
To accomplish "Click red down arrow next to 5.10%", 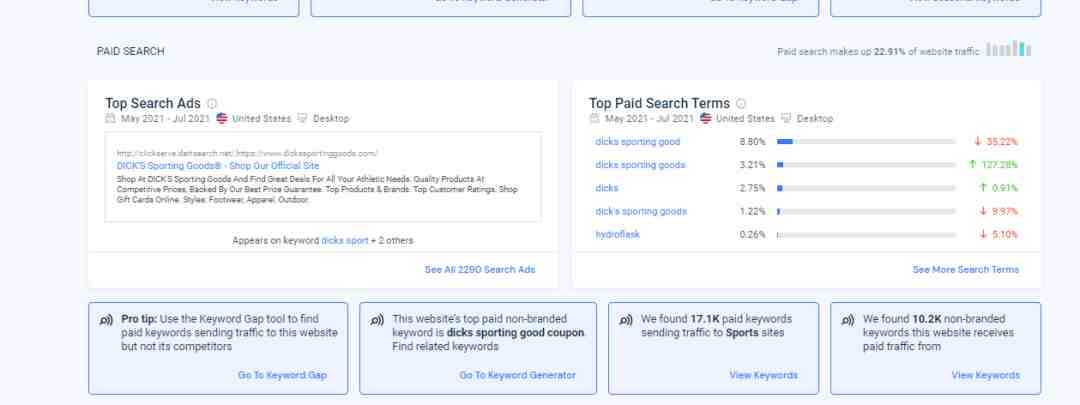I will pyautogui.click(x=983, y=234).
